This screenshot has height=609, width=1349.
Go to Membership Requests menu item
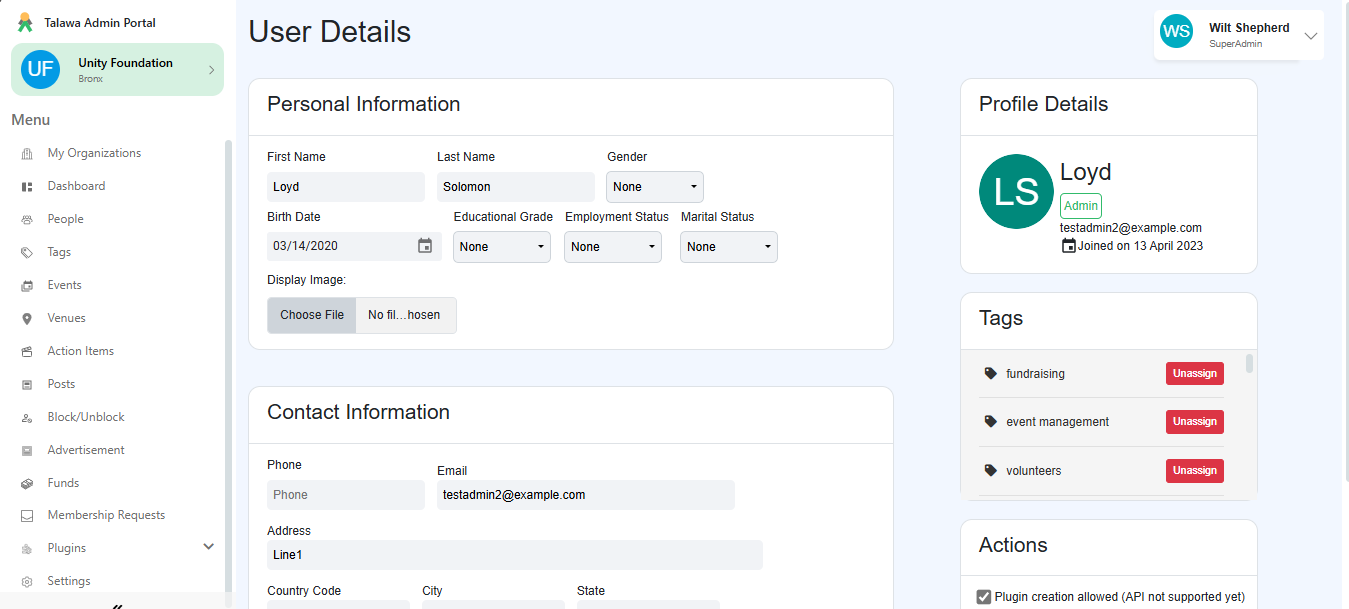tap(106, 515)
